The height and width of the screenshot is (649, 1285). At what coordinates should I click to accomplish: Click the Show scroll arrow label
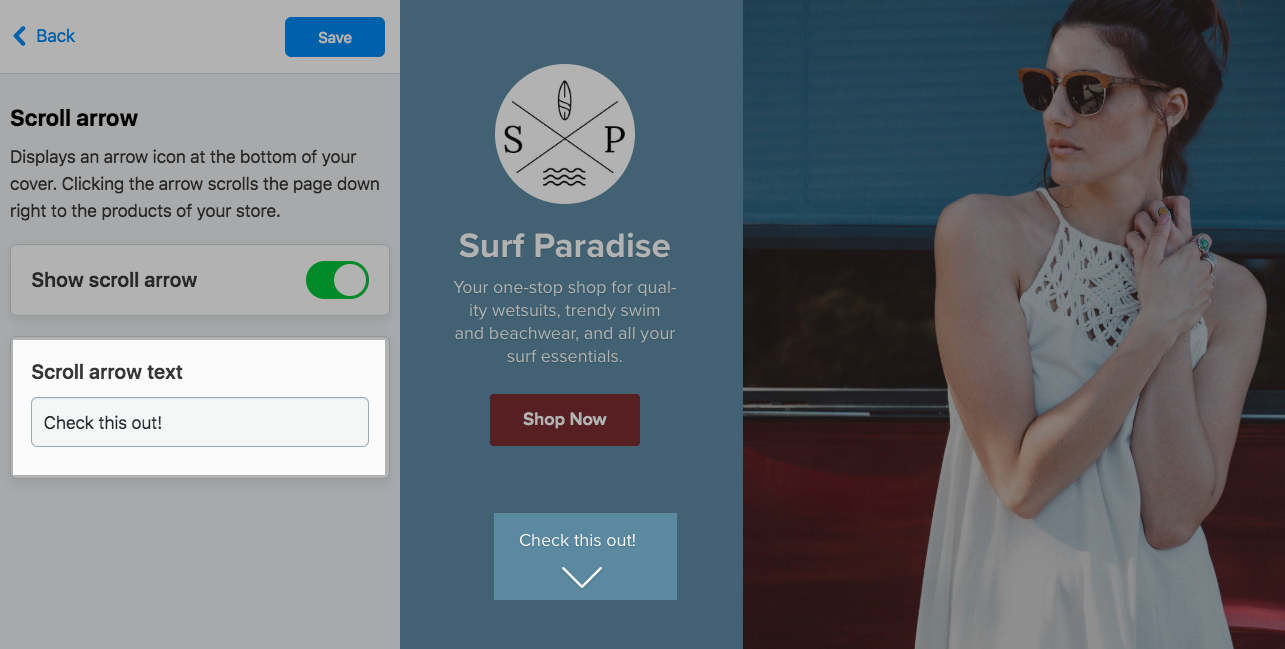pyautogui.click(x=114, y=280)
